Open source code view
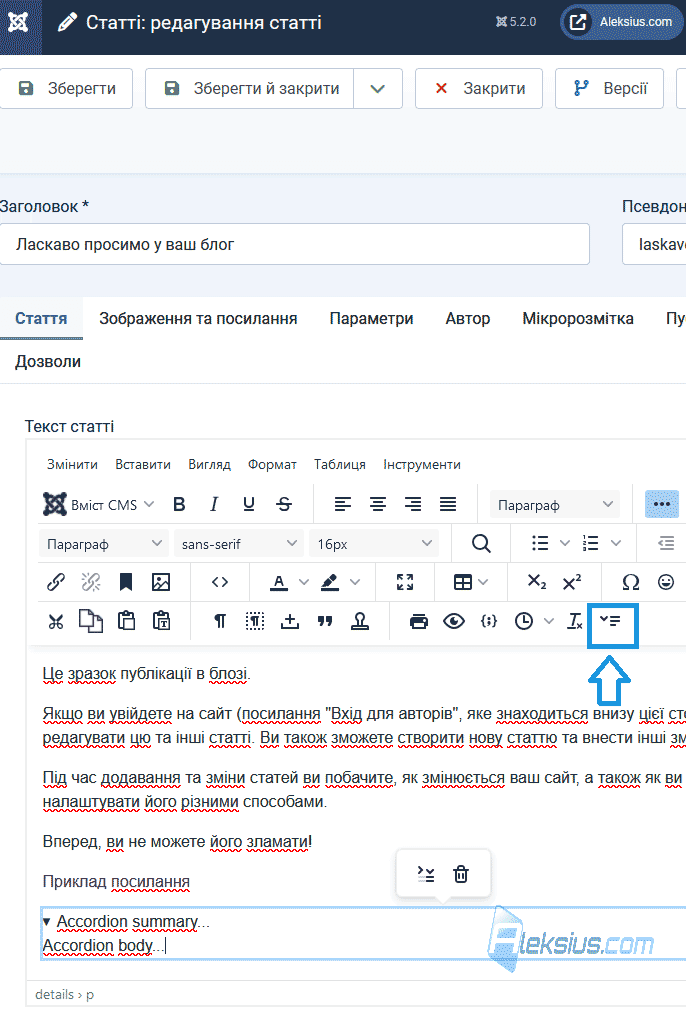The image size is (686, 1013). (x=220, y=582)
